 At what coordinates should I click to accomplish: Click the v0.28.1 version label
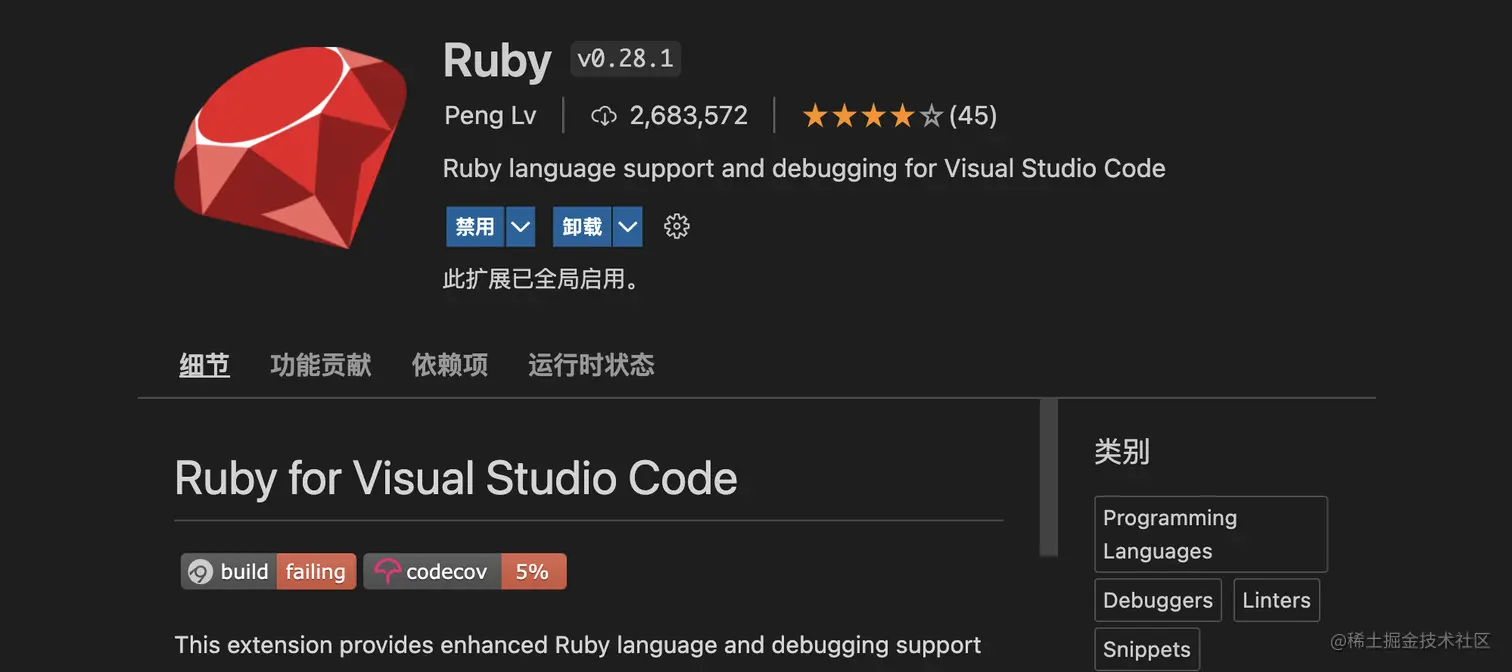click(x=626, y=60)
